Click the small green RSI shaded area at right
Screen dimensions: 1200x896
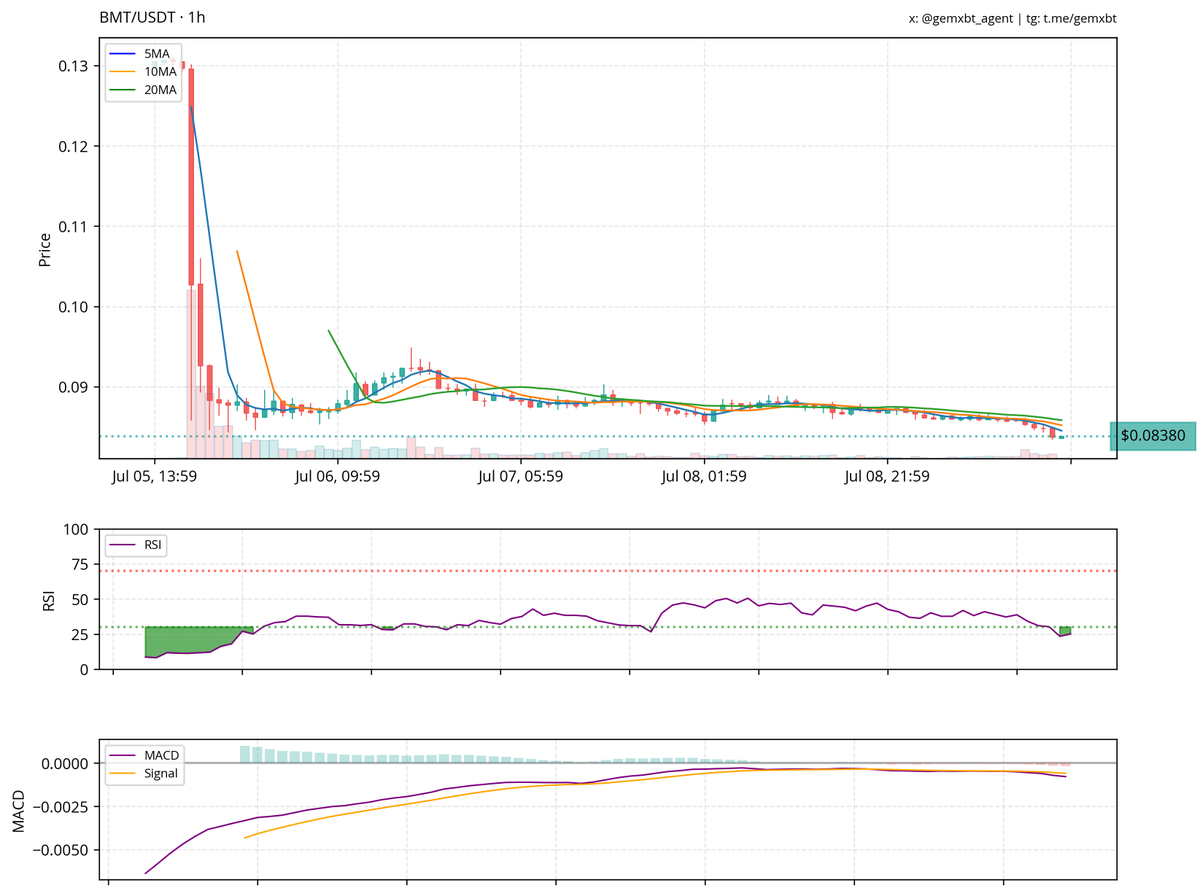click(1065, 631)
